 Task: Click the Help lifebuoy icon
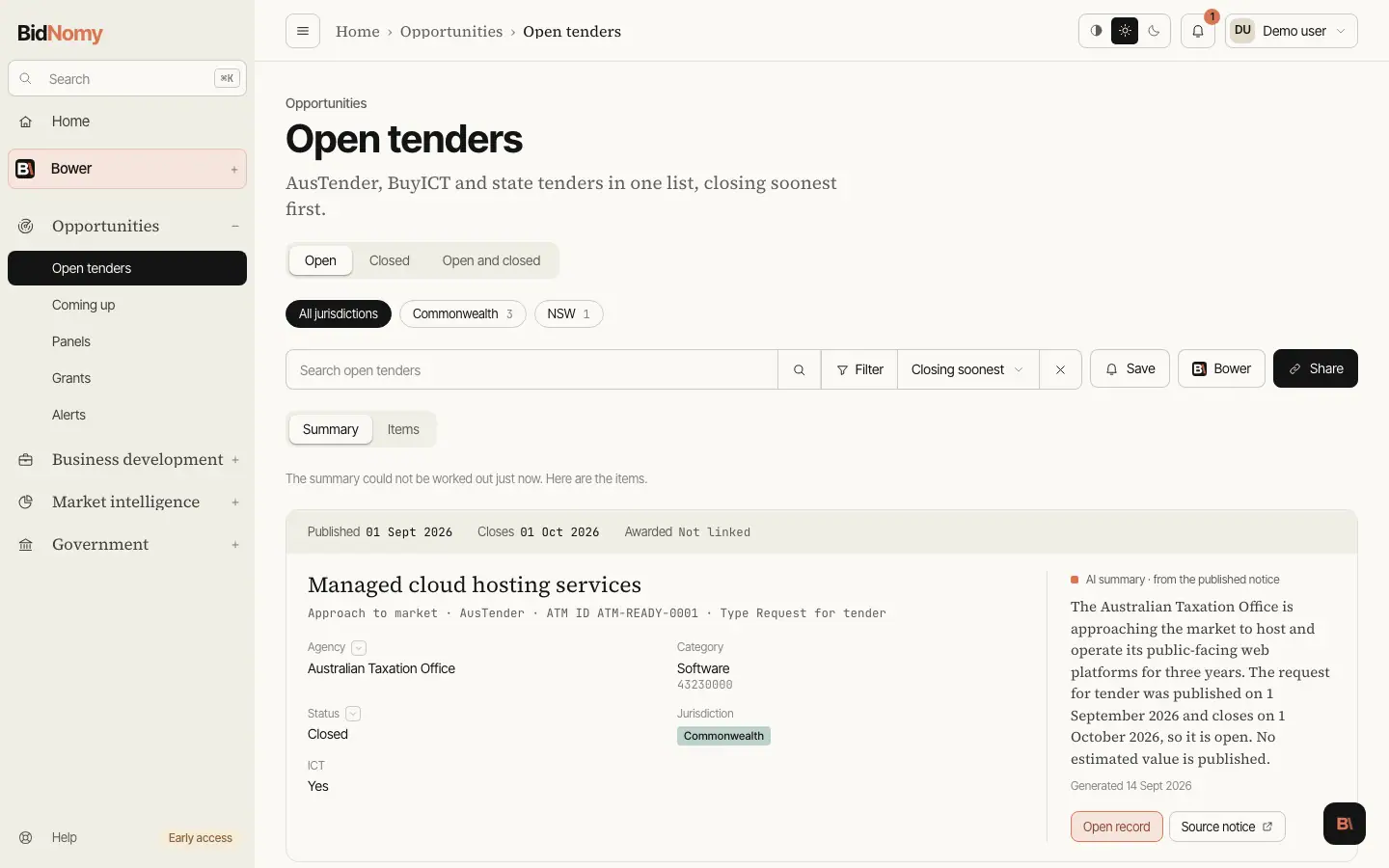pos(26,837)
